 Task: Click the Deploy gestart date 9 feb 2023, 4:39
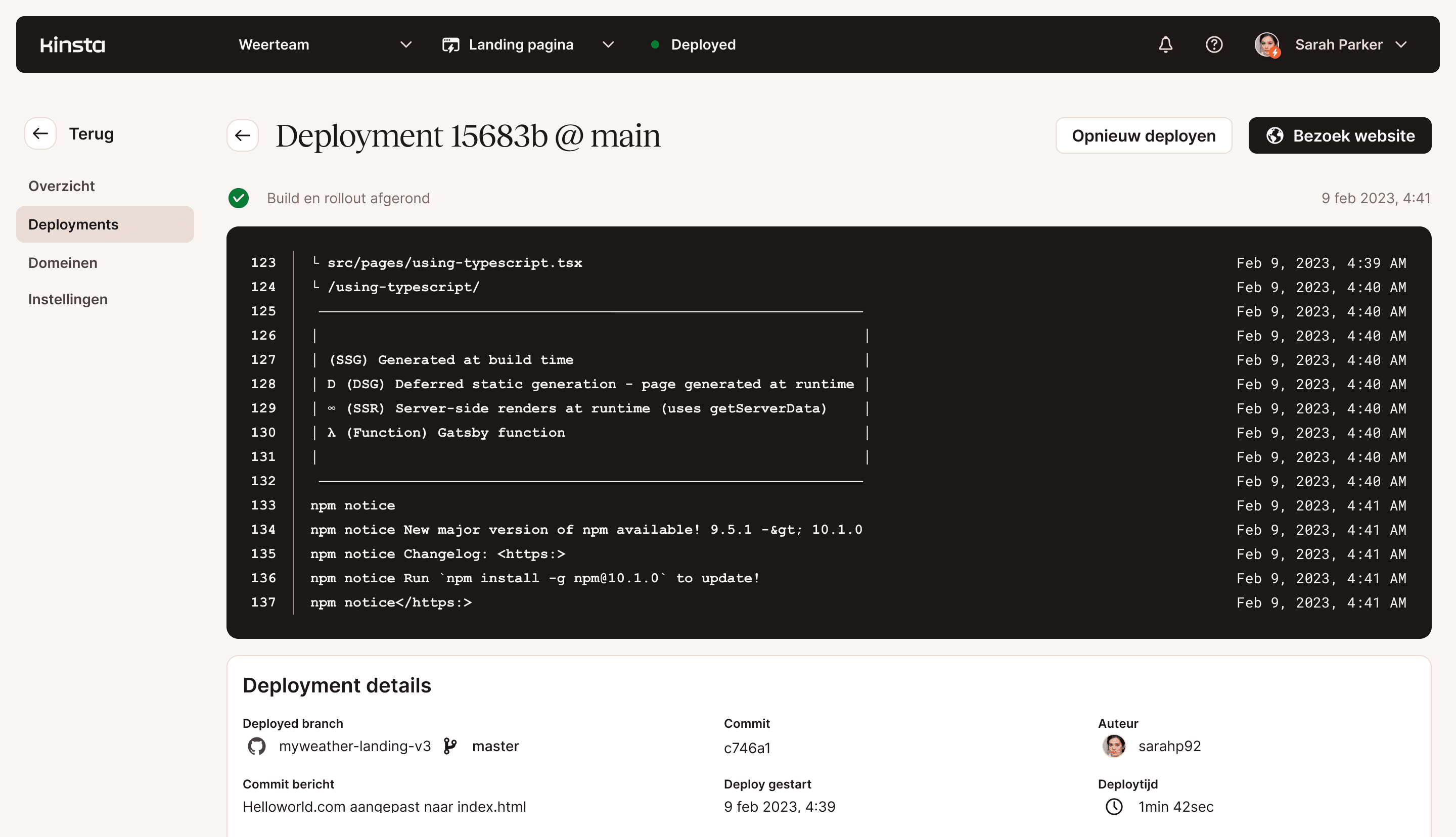pos(780,807)
